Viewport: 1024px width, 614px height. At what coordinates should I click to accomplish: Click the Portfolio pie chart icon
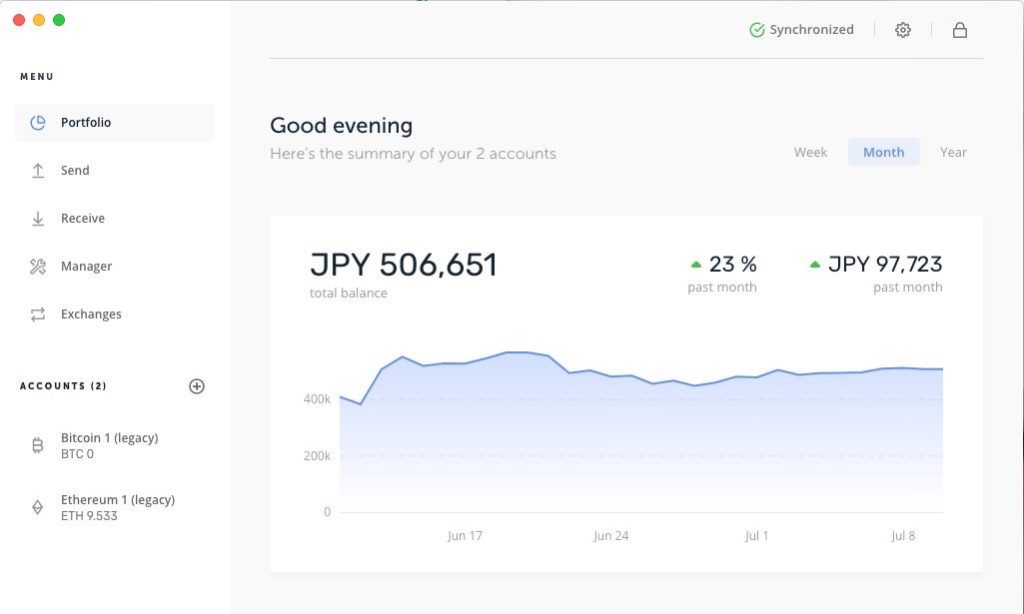(x=38, y=123)
